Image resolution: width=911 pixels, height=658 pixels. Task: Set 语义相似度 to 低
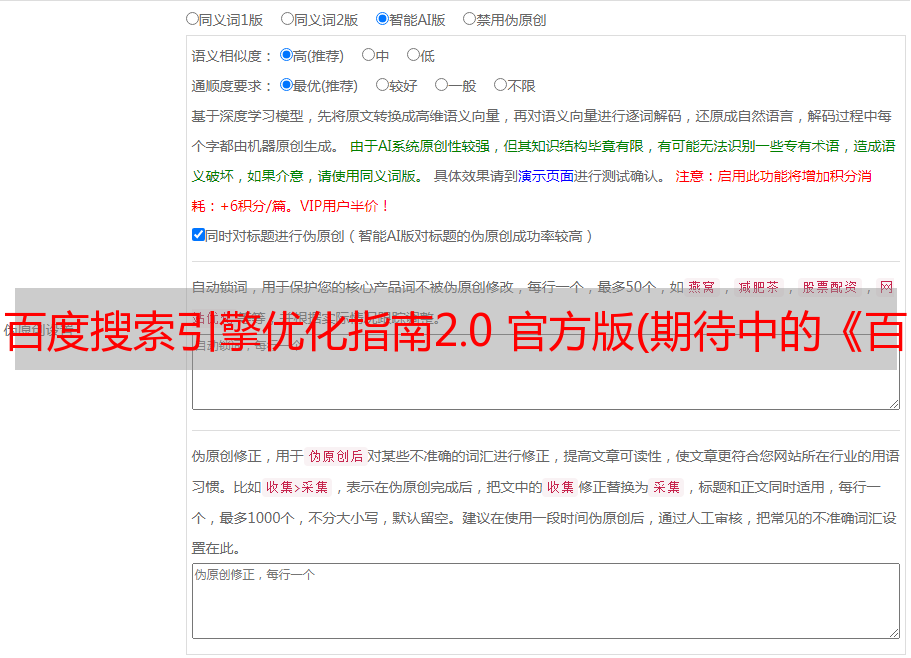(x=413, y=55)
